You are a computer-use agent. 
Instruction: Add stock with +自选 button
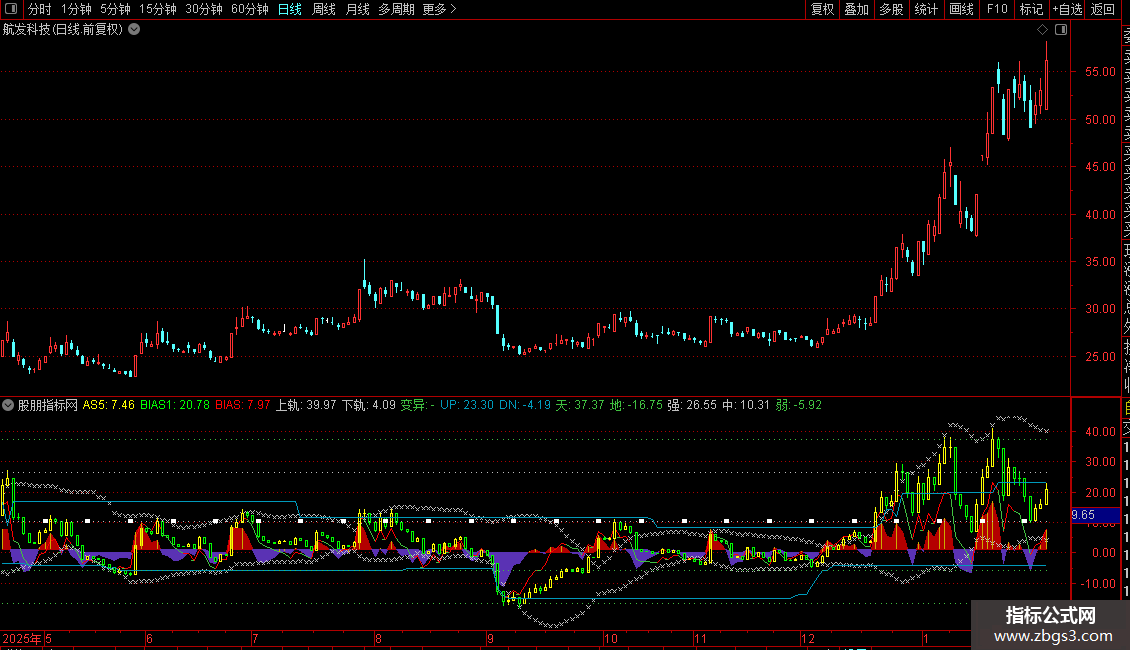1067,9
